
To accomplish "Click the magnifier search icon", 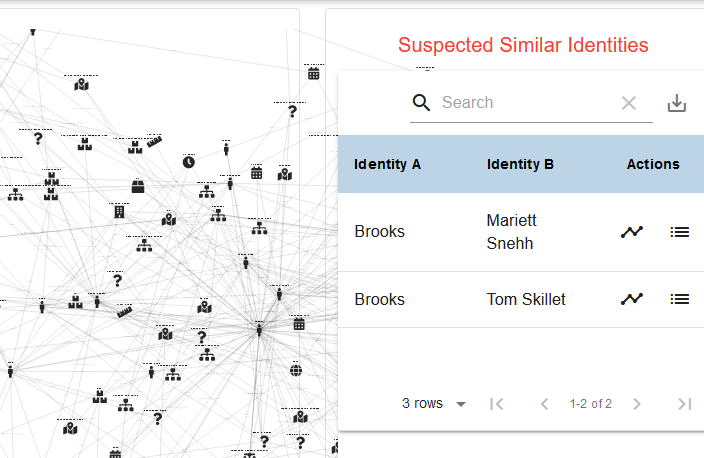I will coord(421,103).
